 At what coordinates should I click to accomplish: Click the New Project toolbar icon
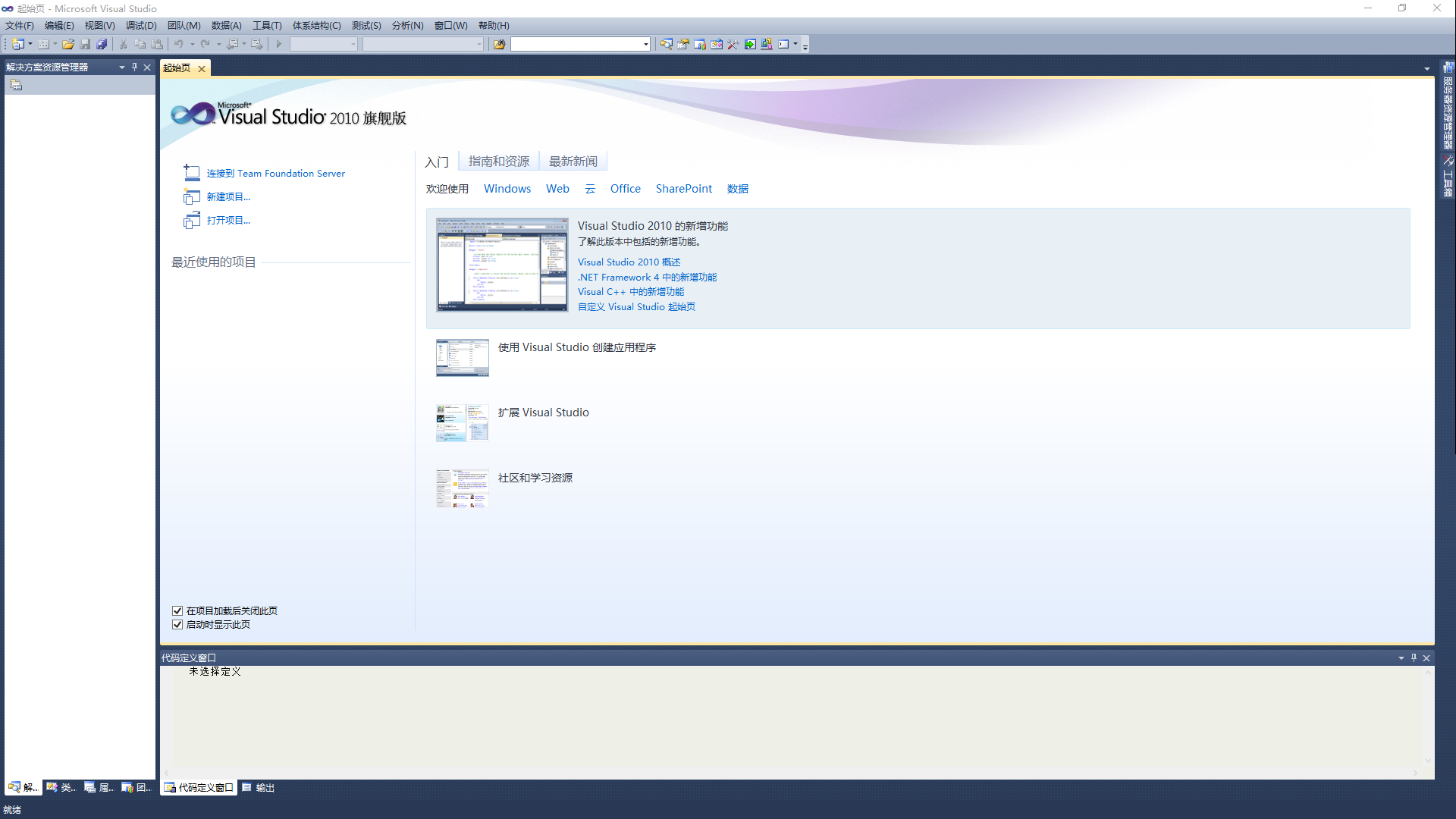pyautogui.click(x=17, y=44)
